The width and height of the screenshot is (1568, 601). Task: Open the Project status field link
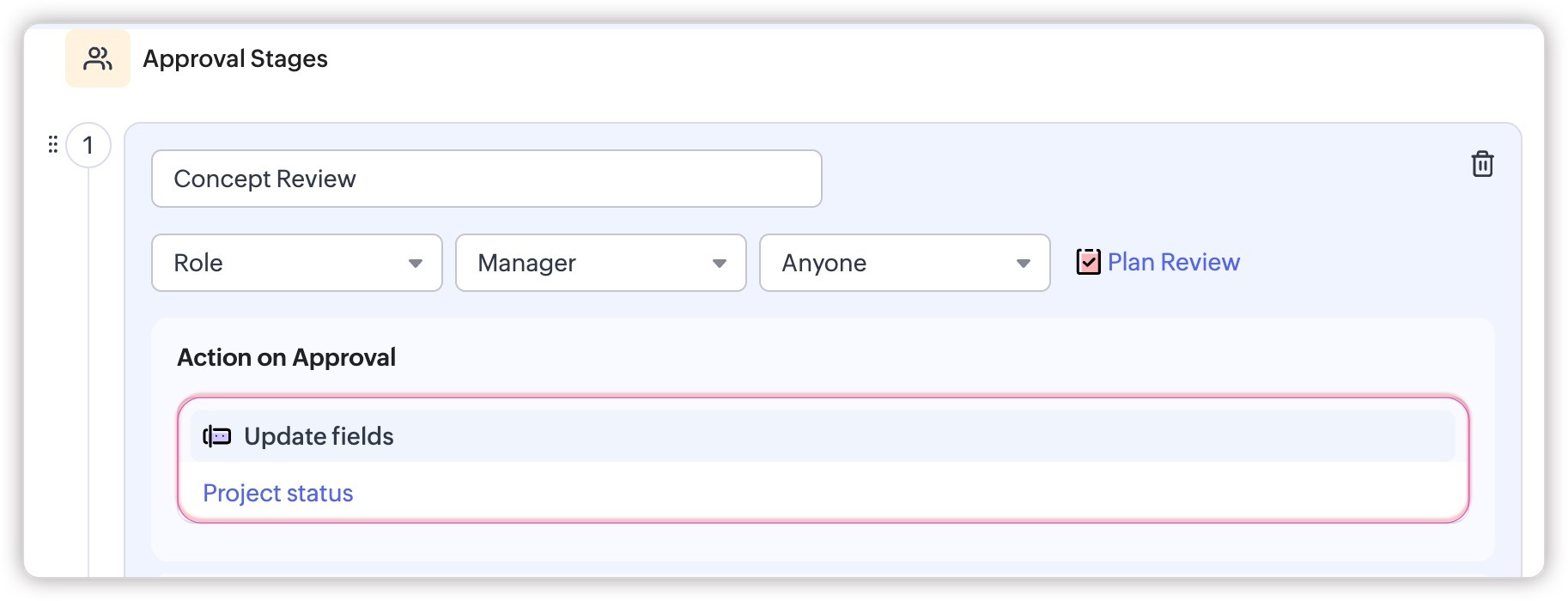[x=277, y=493]
